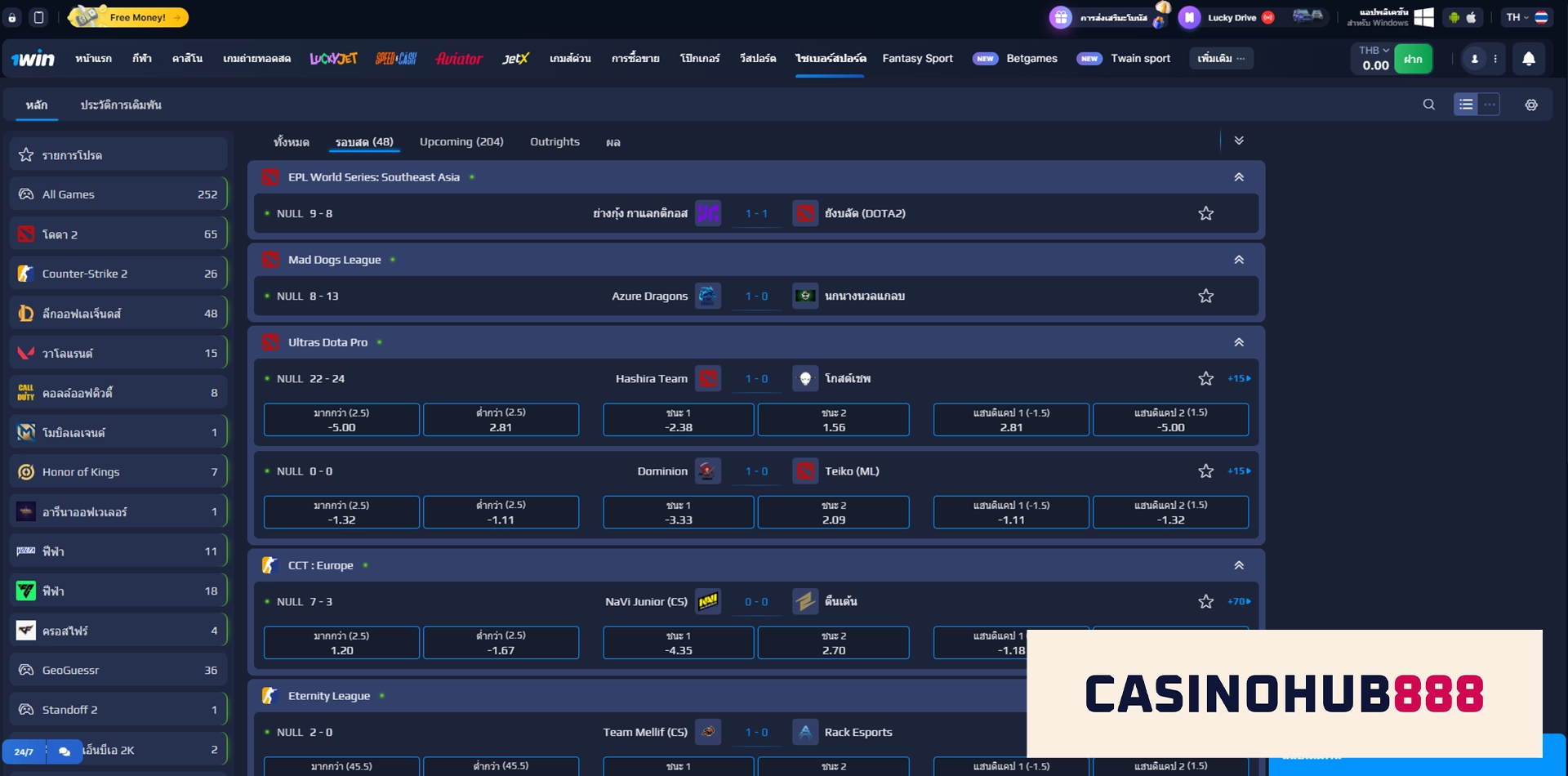This screenshot has height=776, width=1568.
Task: Click the Dominion team logo
Action: point(708,471)
